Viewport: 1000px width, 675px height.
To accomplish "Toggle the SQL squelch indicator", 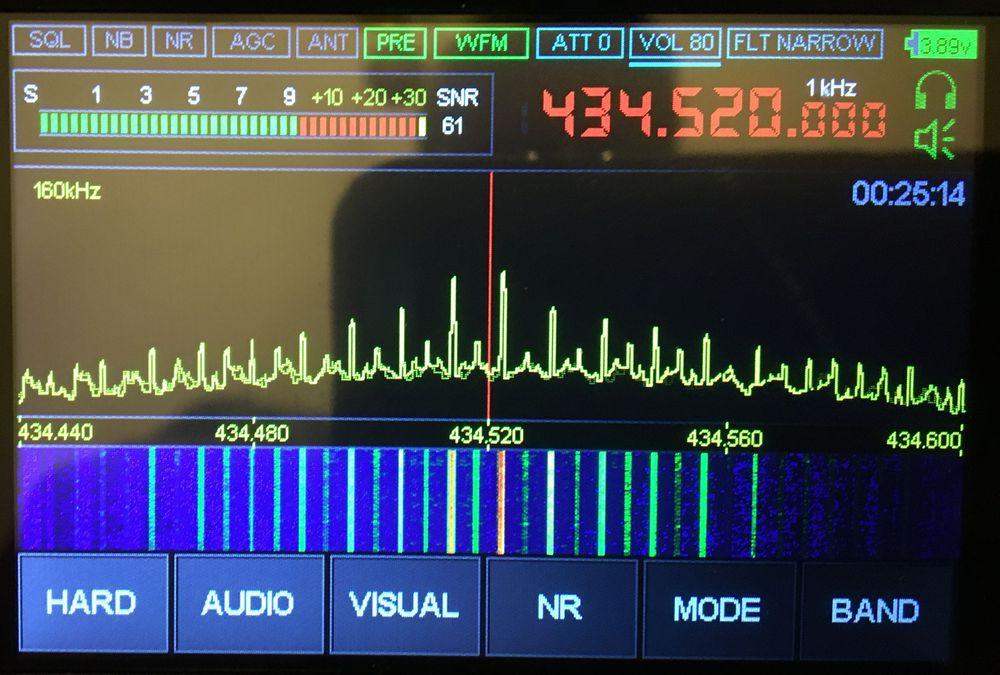I will click(x=49, y=42).
